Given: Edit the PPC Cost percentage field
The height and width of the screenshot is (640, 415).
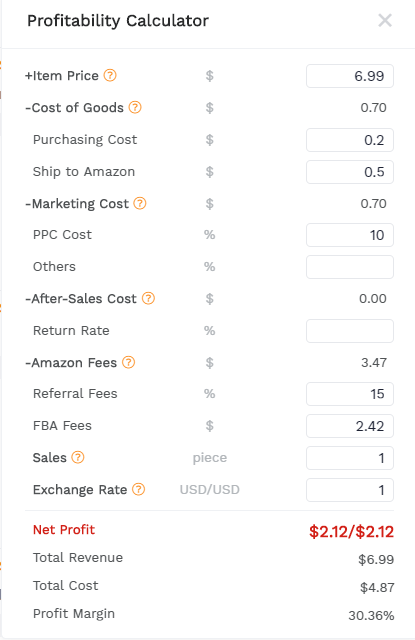Looking at the screenshot, I should tap(350, 235).
